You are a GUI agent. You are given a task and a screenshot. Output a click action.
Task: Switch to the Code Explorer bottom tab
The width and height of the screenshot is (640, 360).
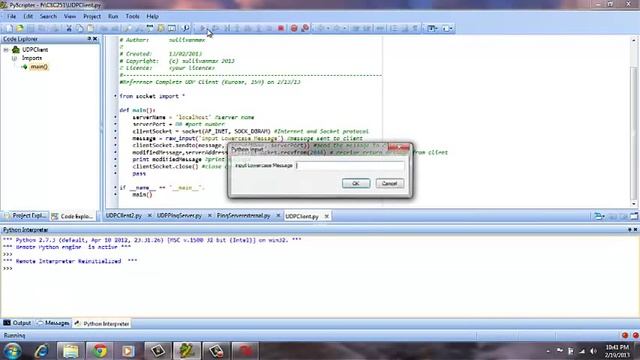click(x=73, y=216)
